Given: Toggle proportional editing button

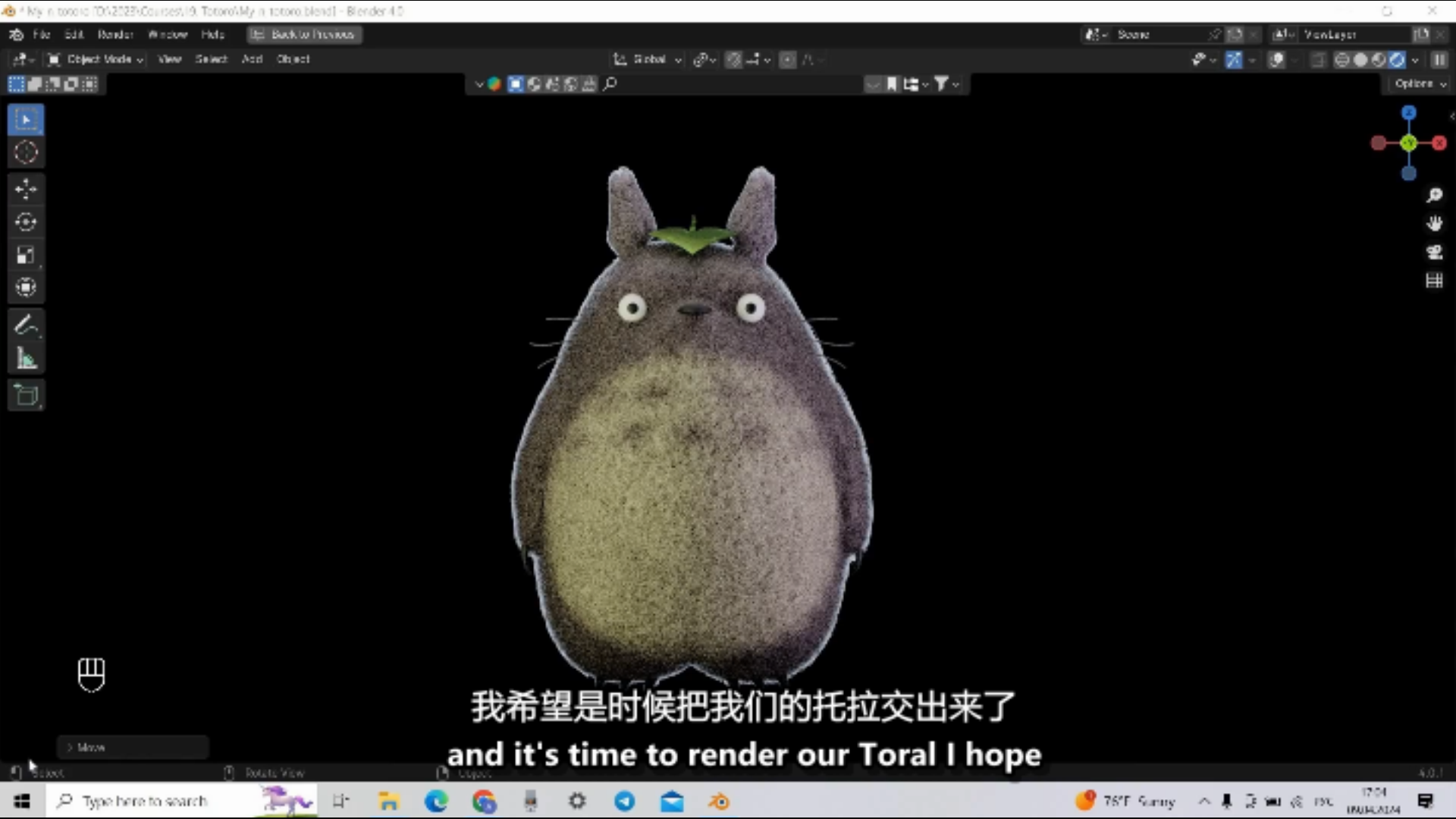Looking at the screenshot, I should click(x=788, y=59).
